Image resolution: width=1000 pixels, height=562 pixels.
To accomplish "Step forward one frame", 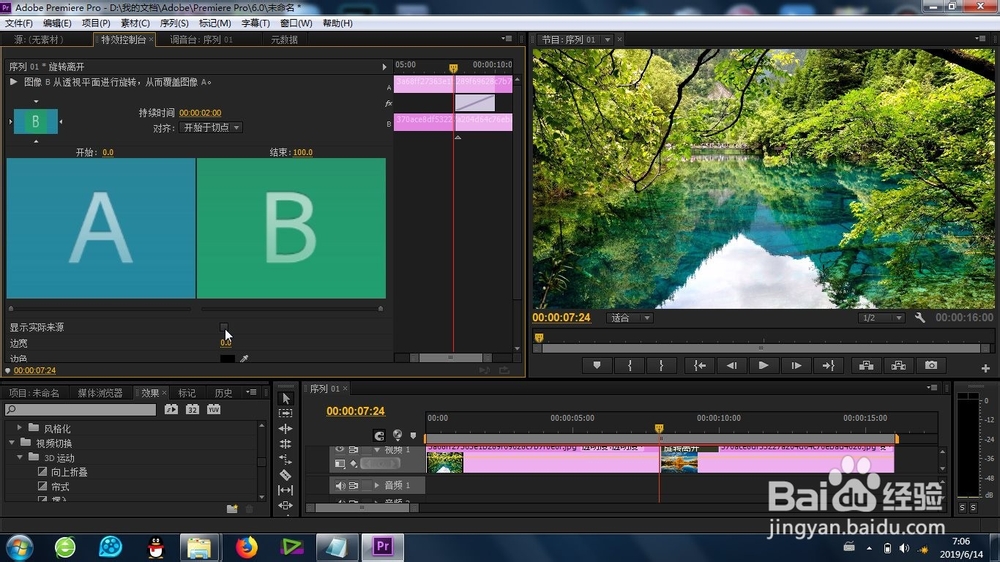I will (796, 366).
